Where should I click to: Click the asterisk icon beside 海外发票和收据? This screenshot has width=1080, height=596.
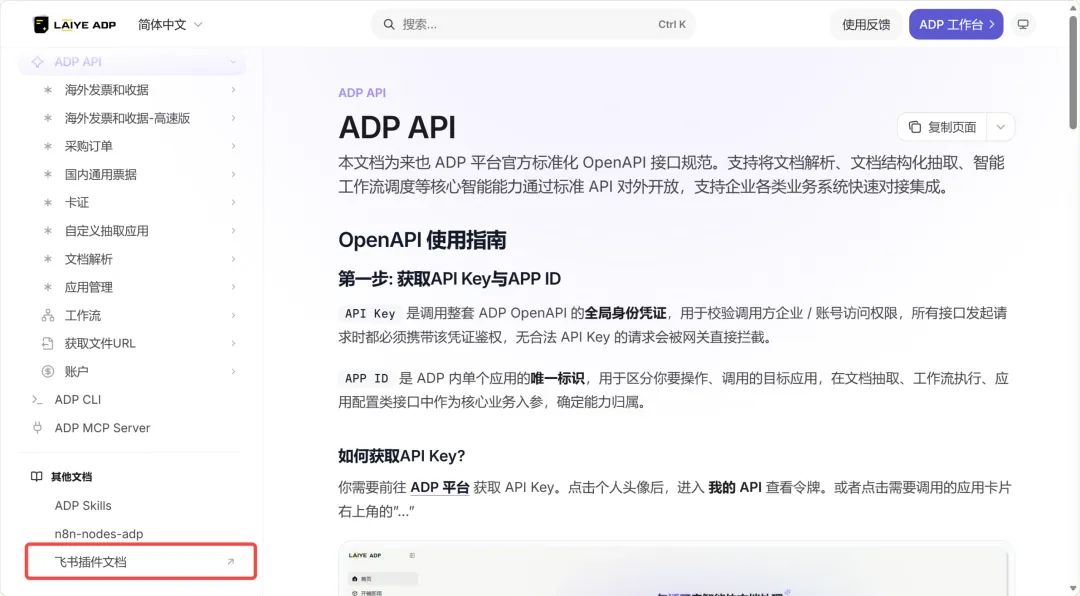[48, 90]
